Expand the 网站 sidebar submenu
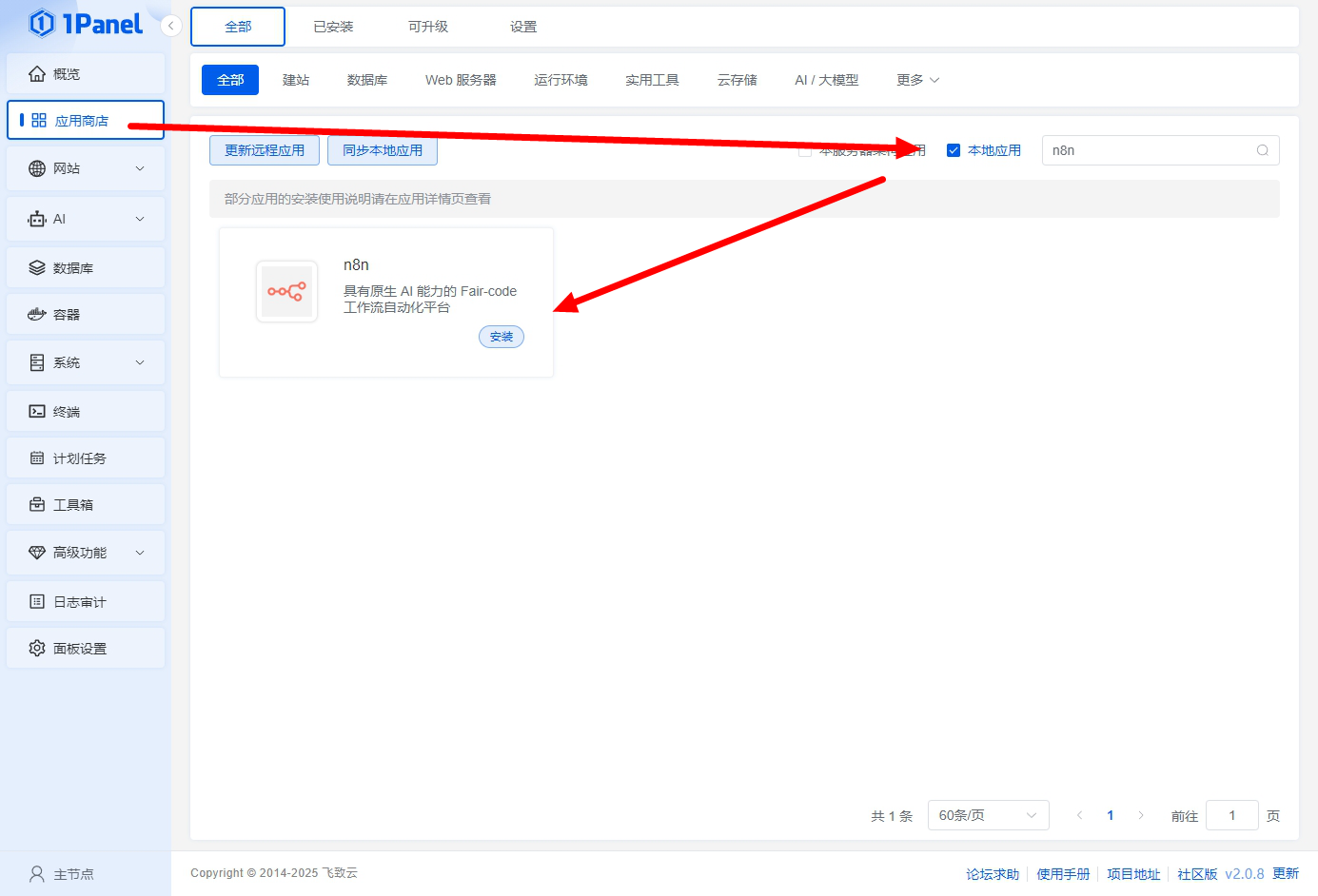Screen dimensions: 1318x896 tap(140, 168)
